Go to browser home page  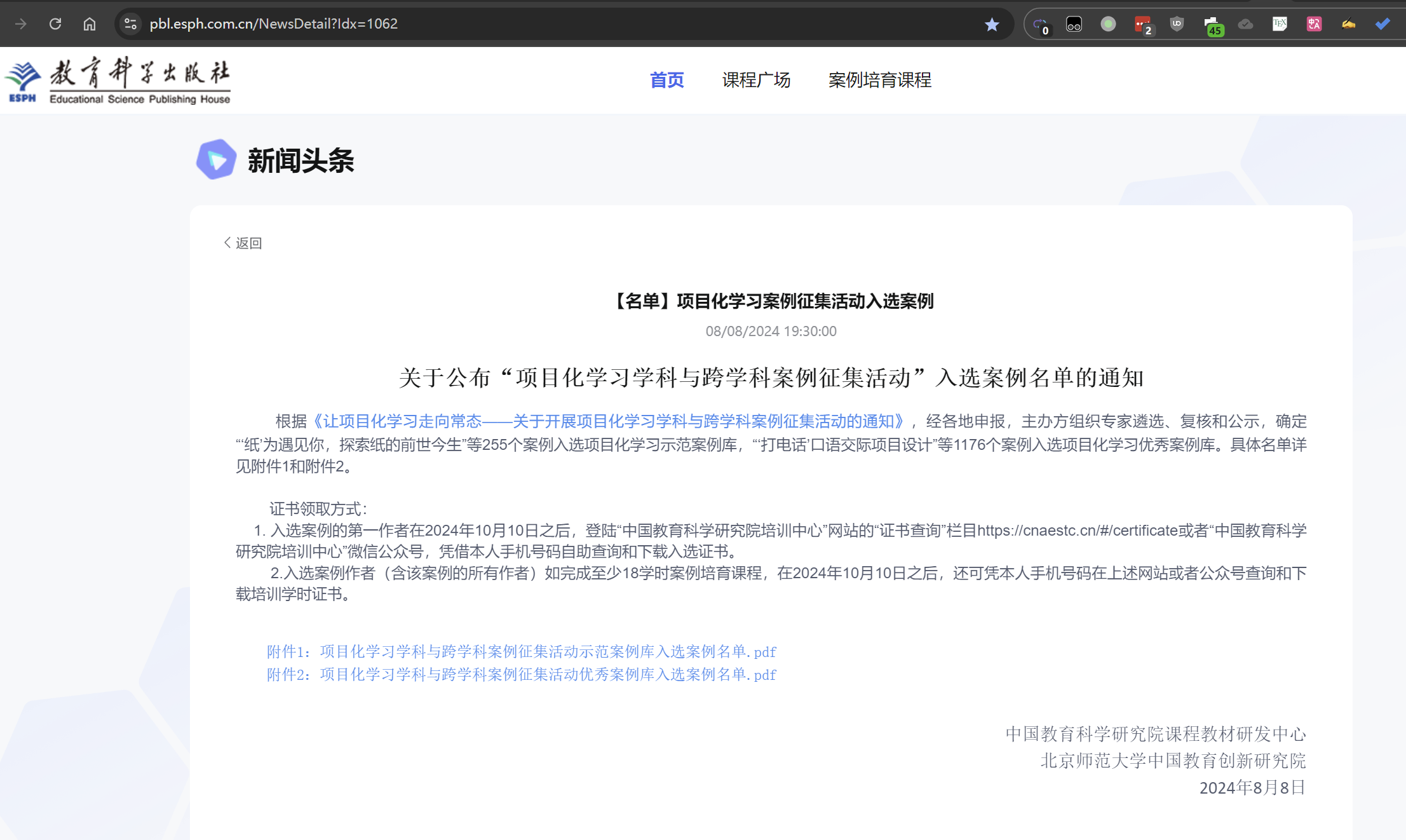tap(90, 24)
